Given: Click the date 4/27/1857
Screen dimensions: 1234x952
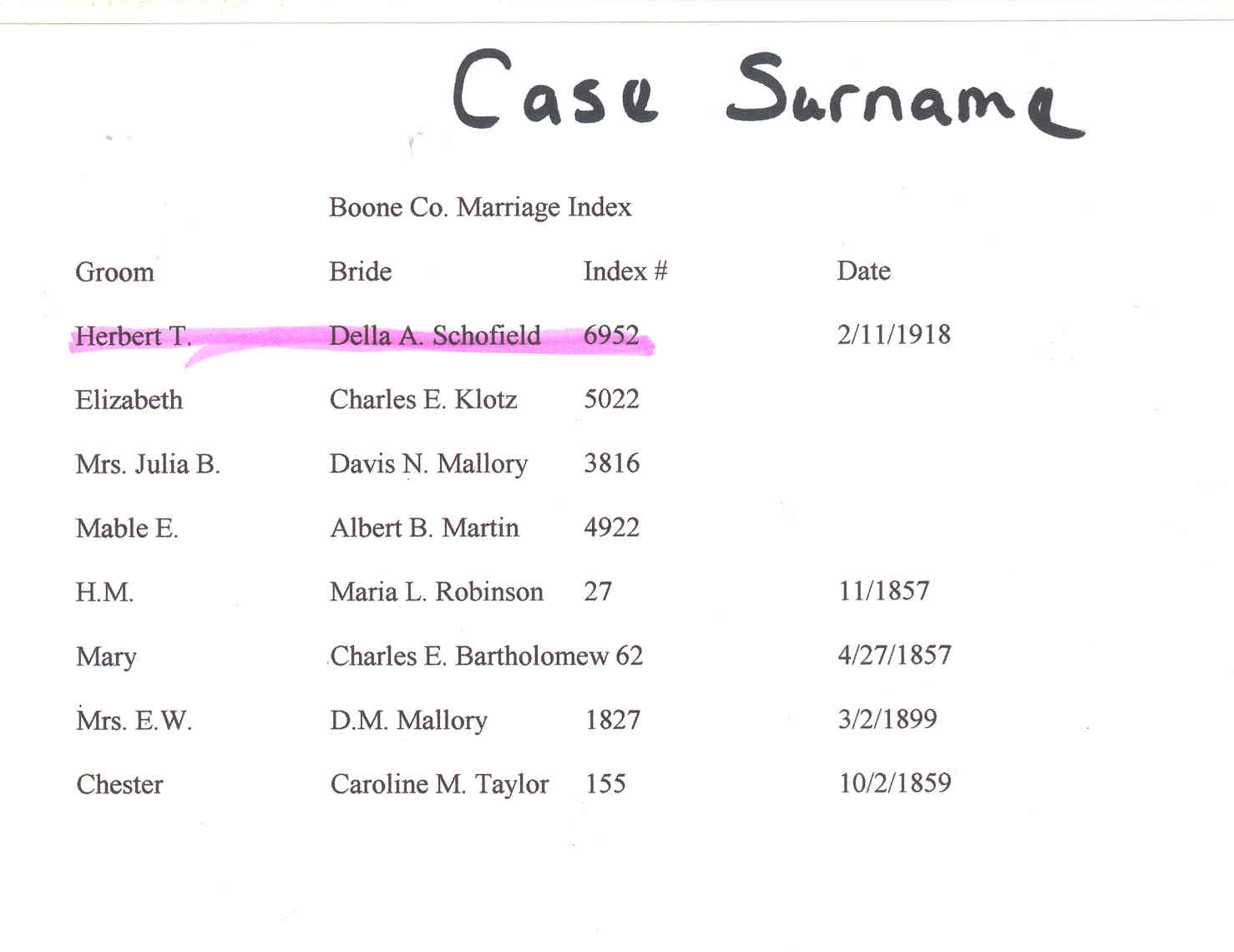Looking at the screenshot, I should [x=894, y=656].
